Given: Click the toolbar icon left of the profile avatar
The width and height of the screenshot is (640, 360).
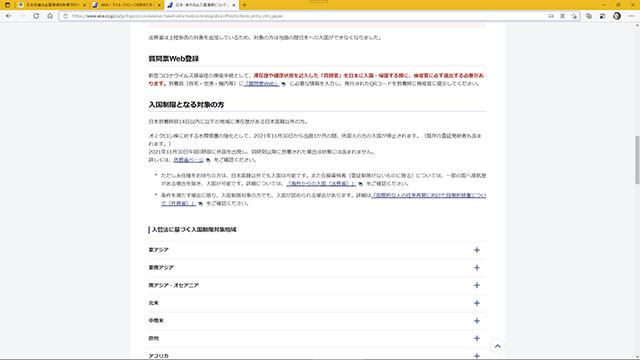Looking at the screenshot, I should pyautogui.click(x=602, y=16).
